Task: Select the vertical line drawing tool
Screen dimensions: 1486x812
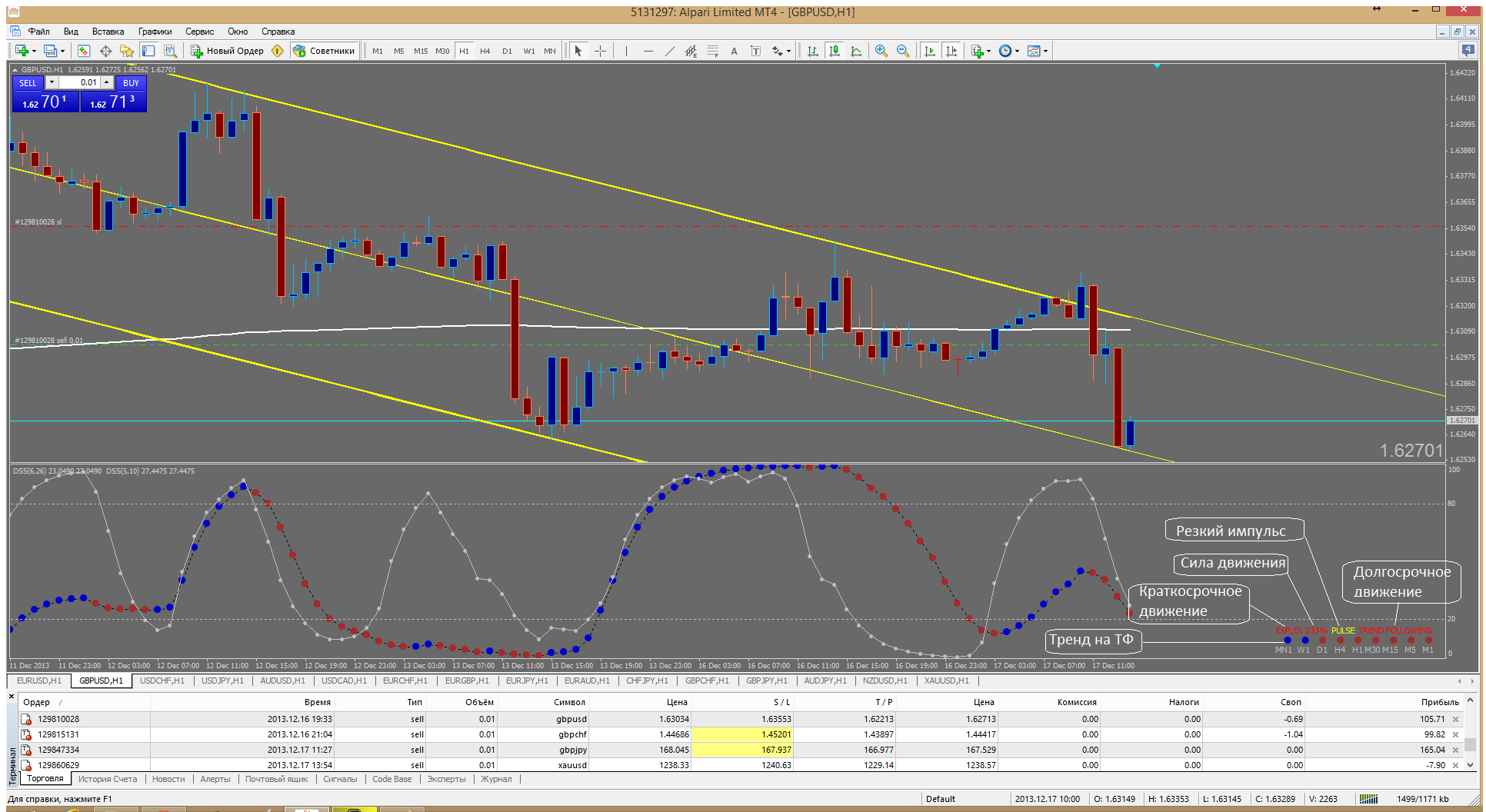Action: (626, 51)
